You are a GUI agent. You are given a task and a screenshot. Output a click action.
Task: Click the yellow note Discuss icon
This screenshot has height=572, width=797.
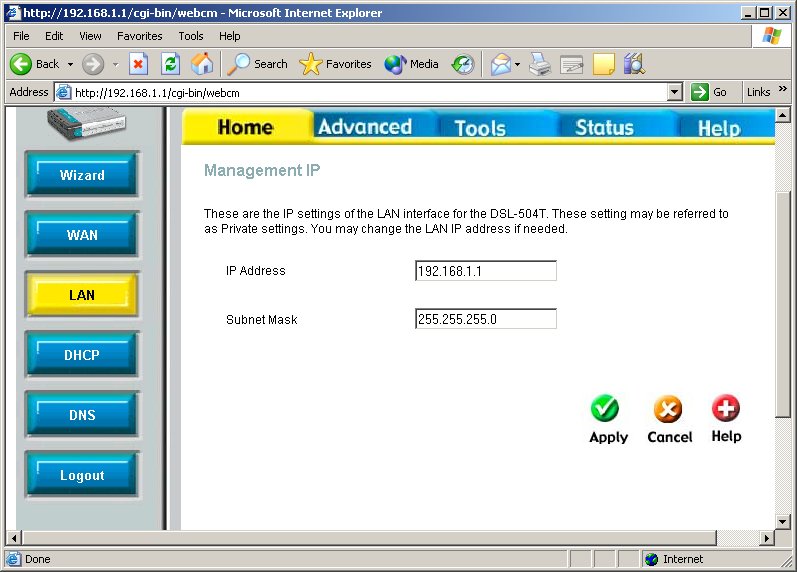(603, 65)
